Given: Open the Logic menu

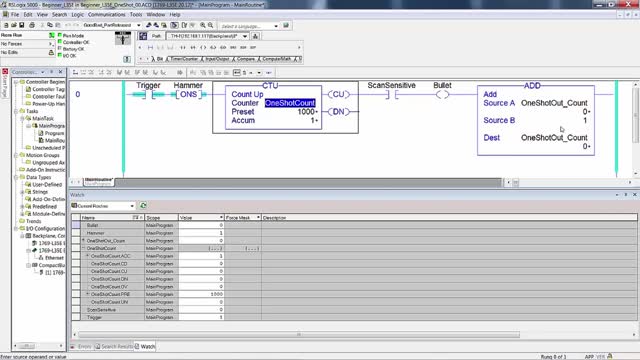Looking at the screenshot, I should 78,14.
